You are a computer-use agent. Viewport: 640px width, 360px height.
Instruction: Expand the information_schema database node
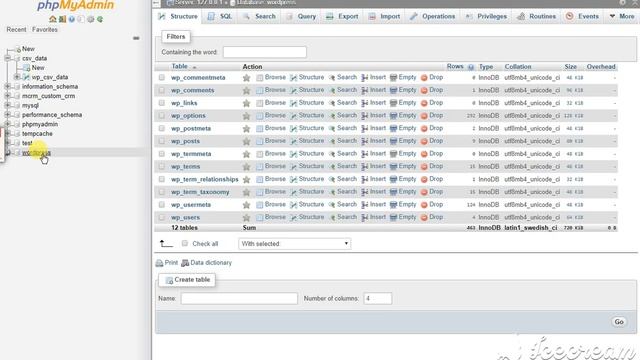[7, 87]
